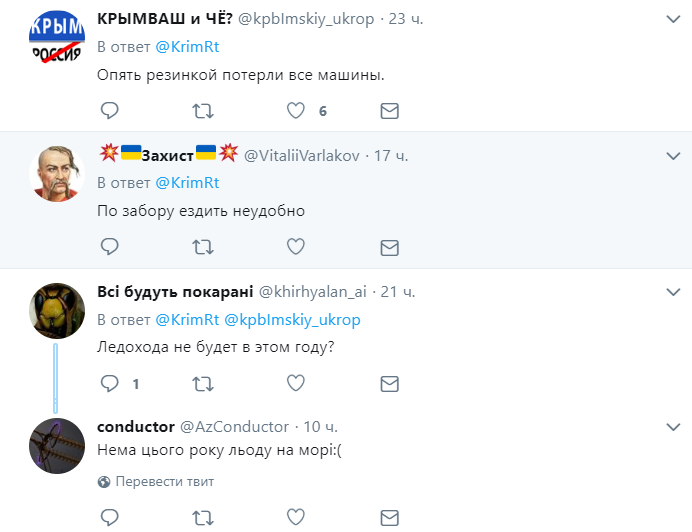Share the Захист tweet by direct message
692x532 pixels.
pos(389,248)
